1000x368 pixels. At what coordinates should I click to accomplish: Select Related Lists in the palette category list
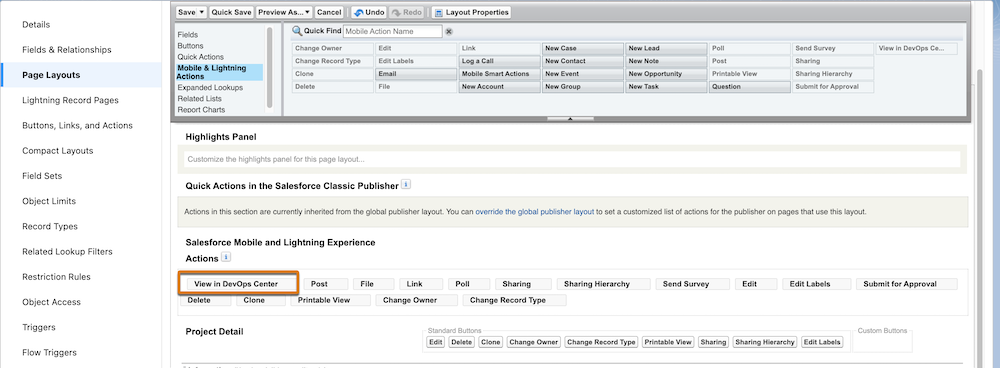click(x=200, y=99)
